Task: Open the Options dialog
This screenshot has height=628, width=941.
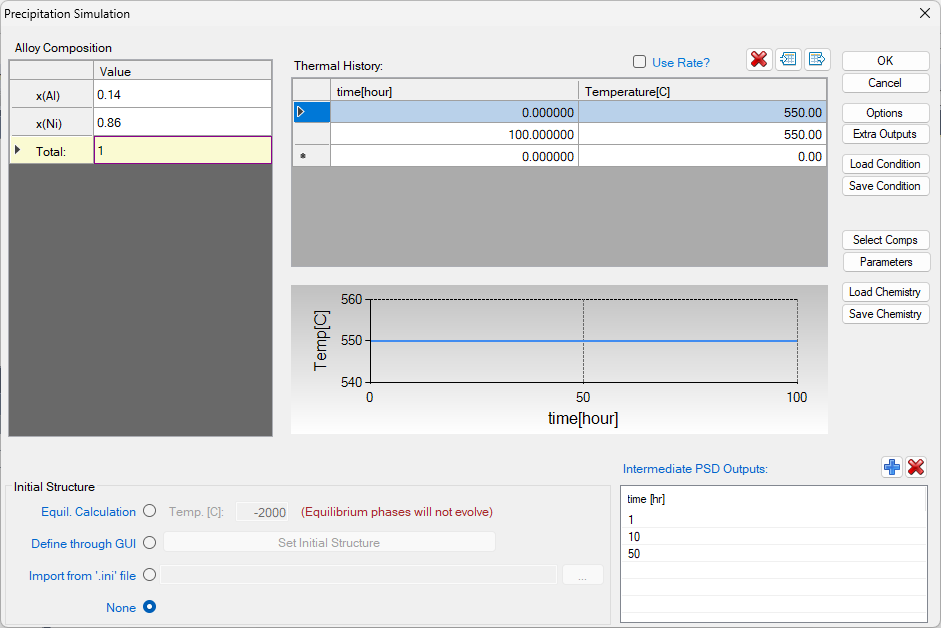Action: point(885,113)
